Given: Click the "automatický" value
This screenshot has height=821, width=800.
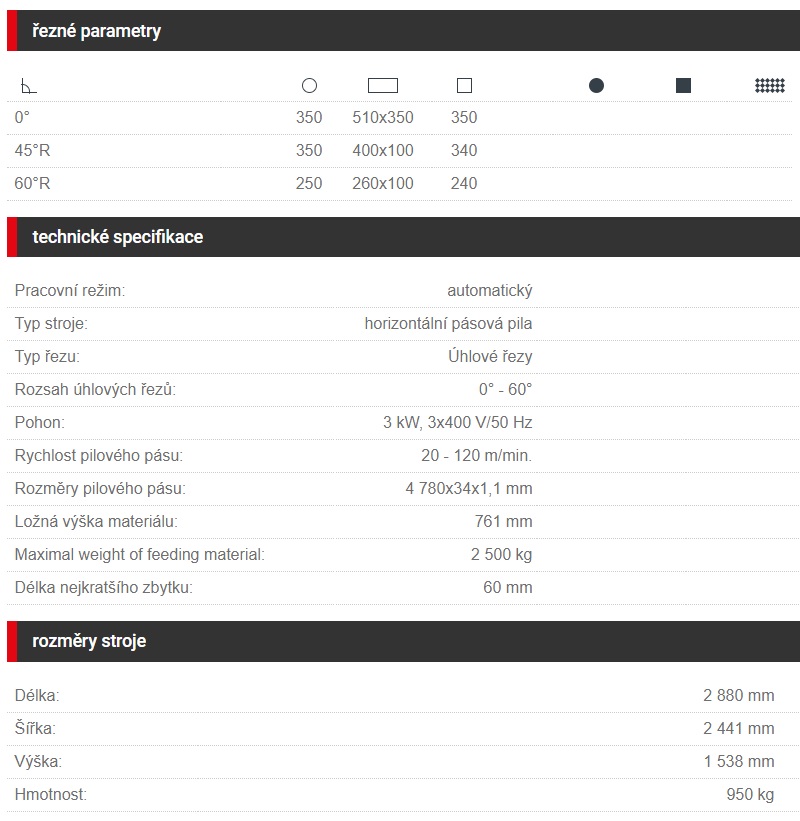Looking at the screenshot, I should [x=490, y=291].
